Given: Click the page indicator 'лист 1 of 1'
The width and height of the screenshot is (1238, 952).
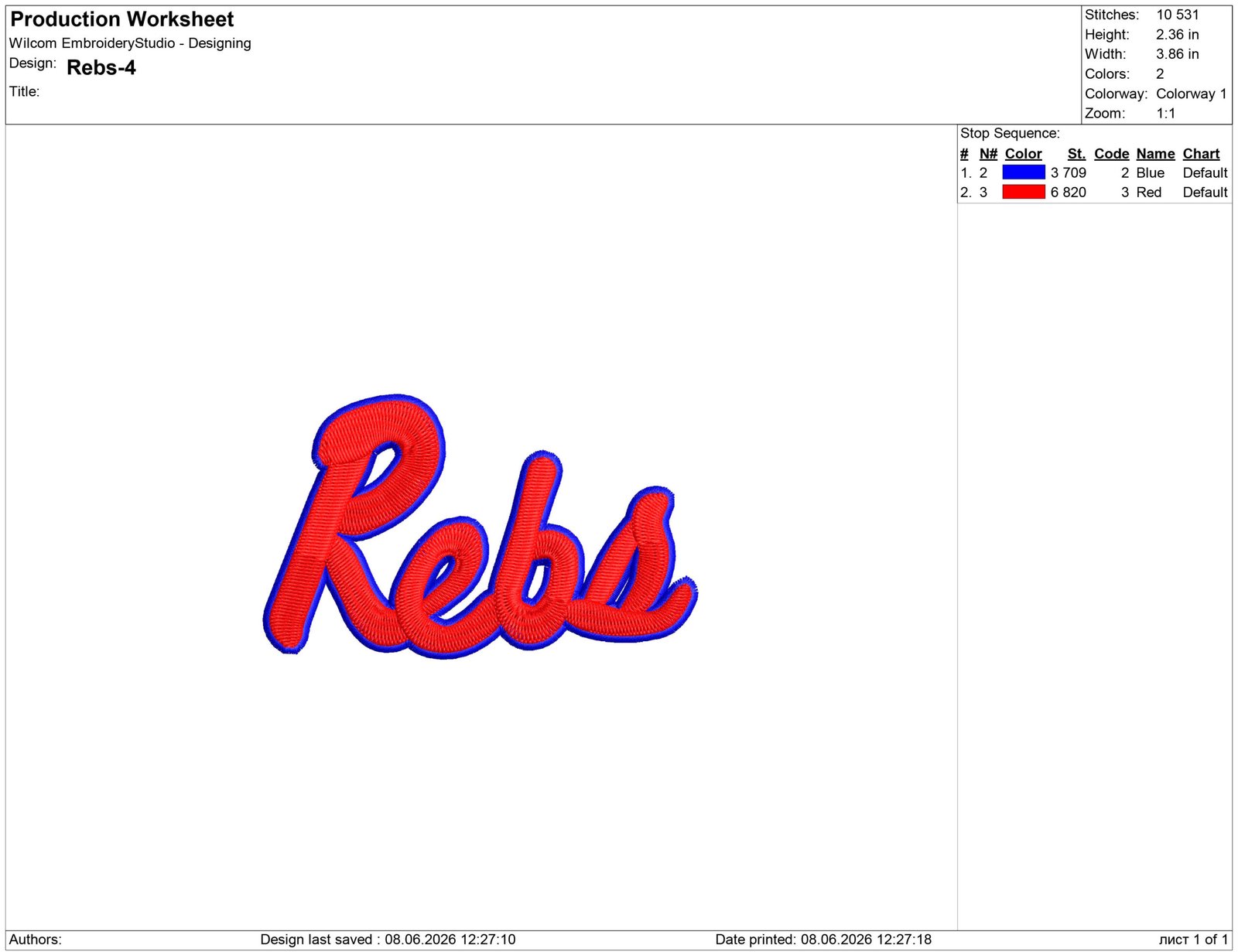Looking at the screenshot, I should click(1192, 940).
